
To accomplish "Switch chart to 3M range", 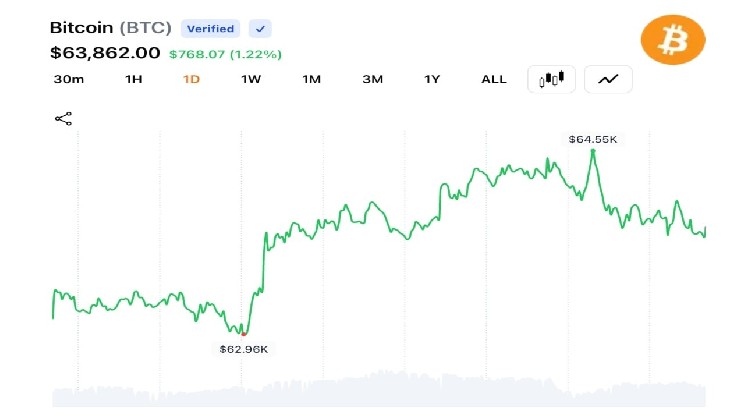I will (372, 79).
